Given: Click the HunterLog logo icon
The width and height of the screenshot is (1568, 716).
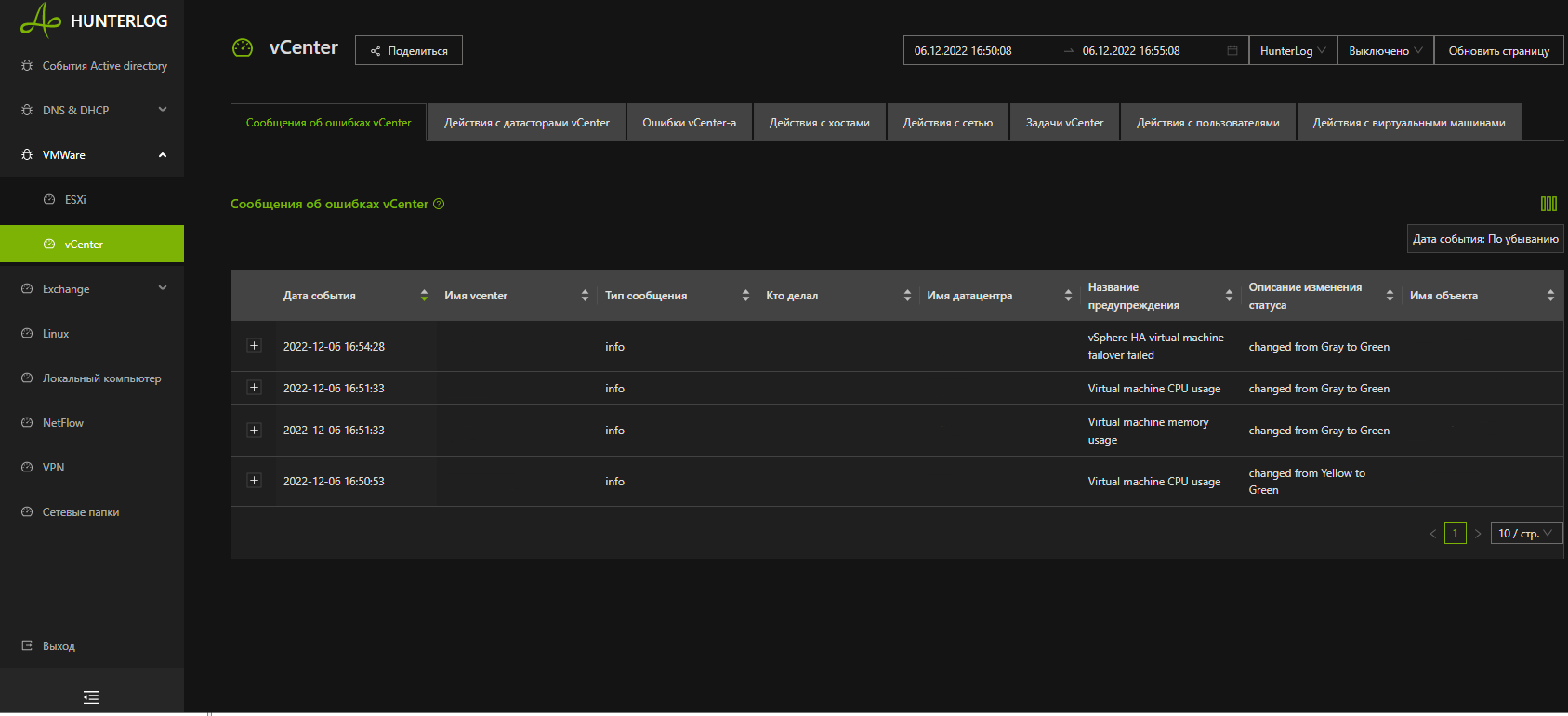Looking at the screenshot, I should pyautogui.click(x=40, y=20).
